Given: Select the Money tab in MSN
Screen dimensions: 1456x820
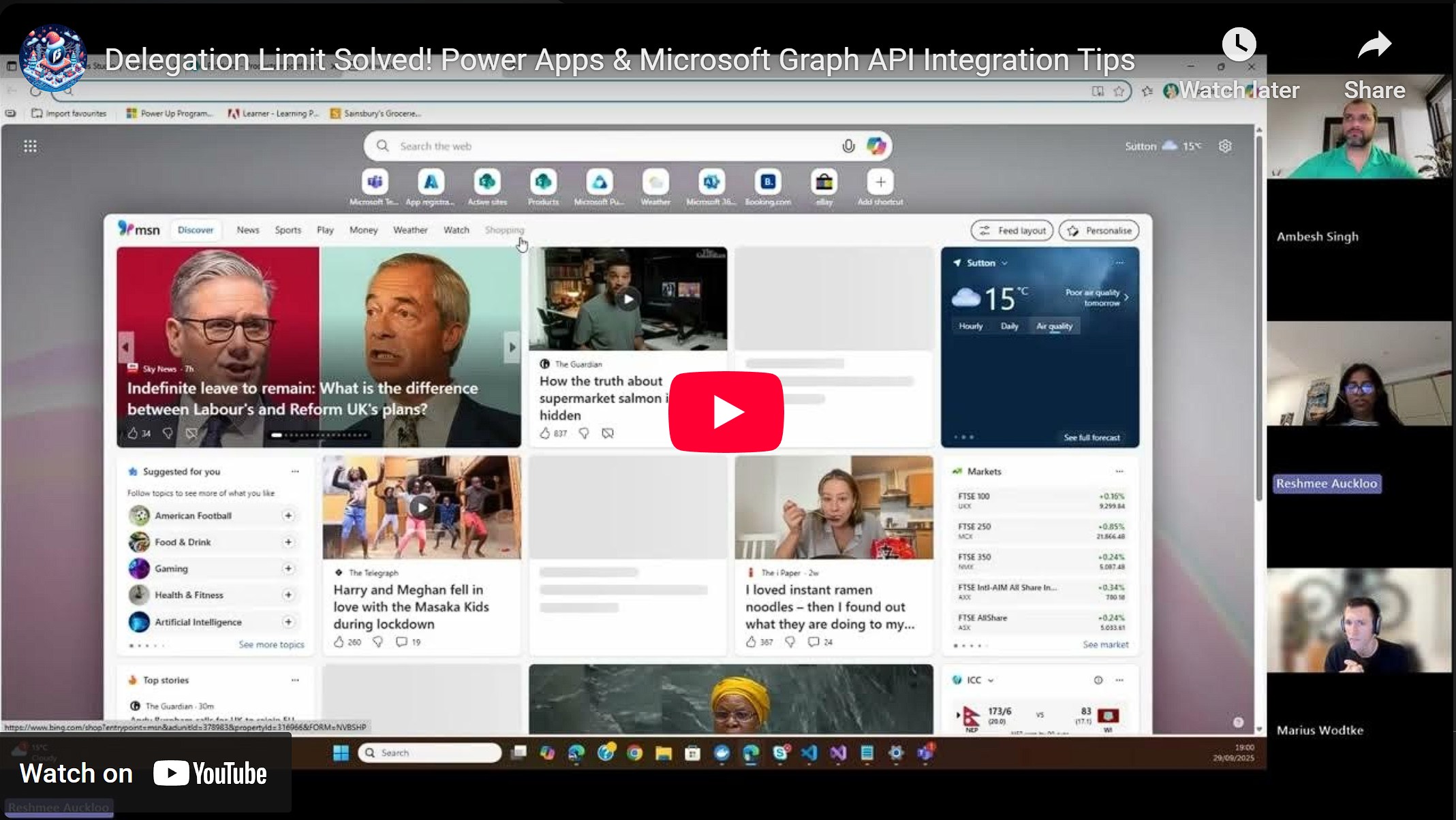Looking at the screenshot, I should point(363,230).
